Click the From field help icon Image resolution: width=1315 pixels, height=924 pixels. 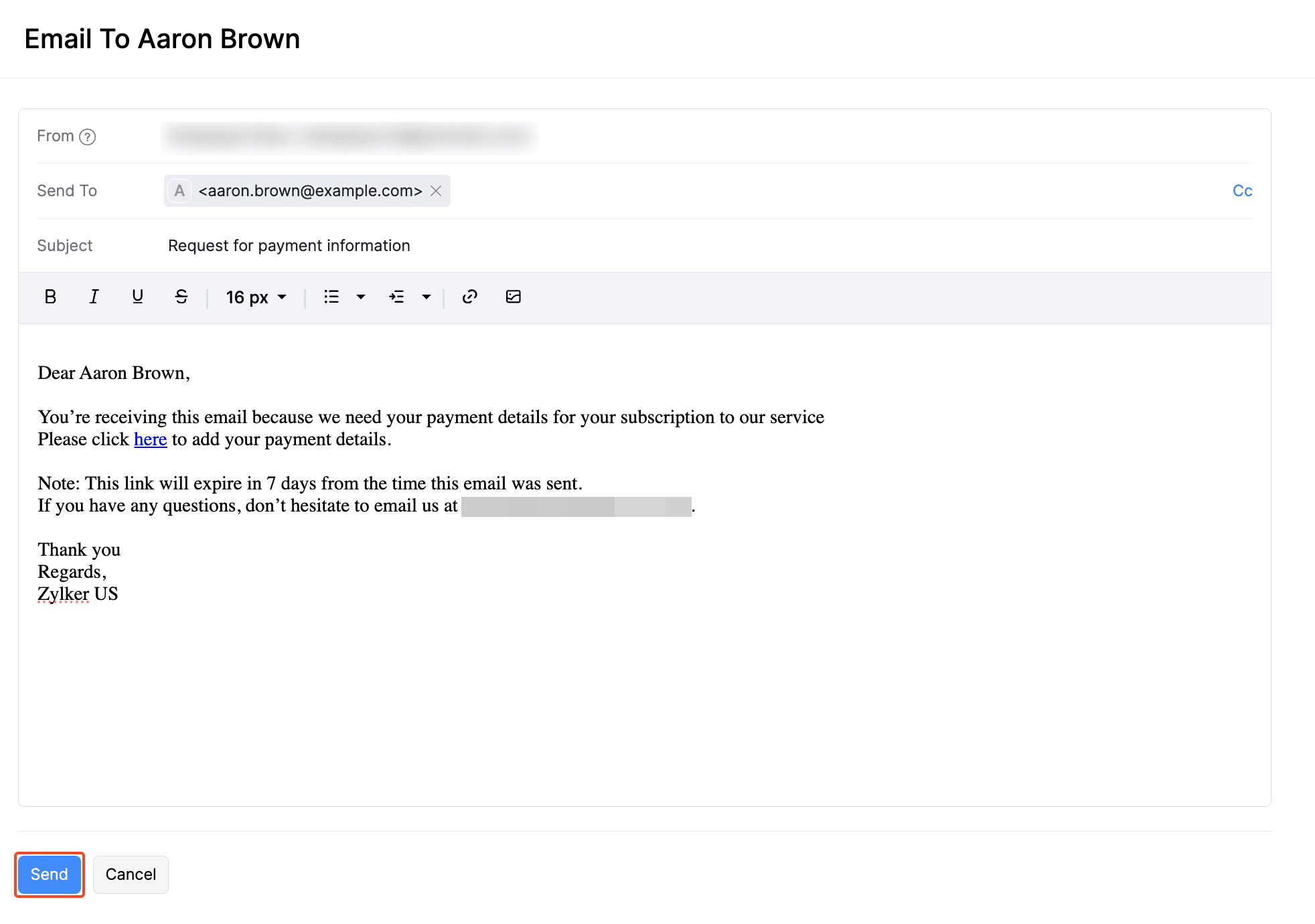tap(87, 137)
